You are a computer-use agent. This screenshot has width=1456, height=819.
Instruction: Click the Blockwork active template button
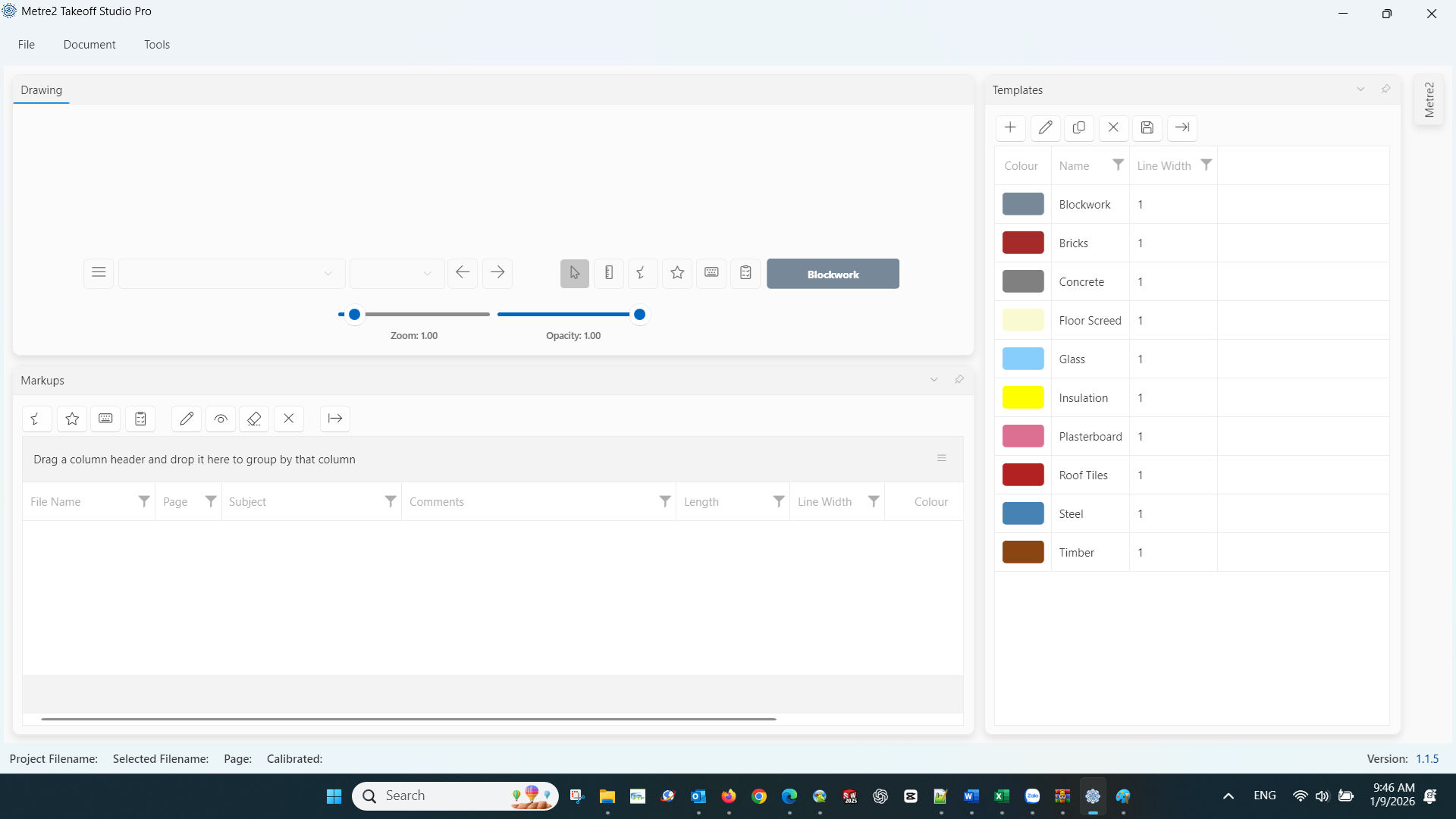tap(833, 274)
